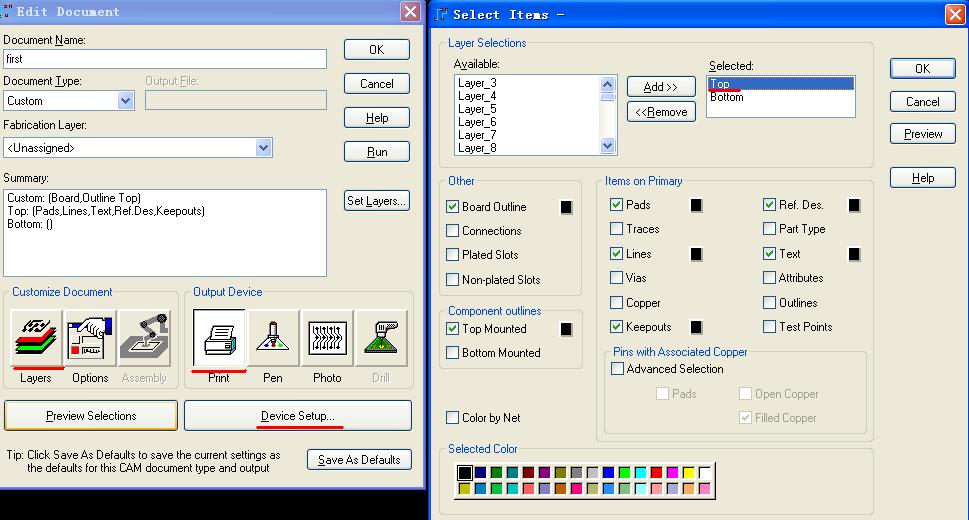Pick yellow in the Selected Color palette
The width and height of the screenshot is (969, 520).
pyautogui.click(x=688, y=473)
